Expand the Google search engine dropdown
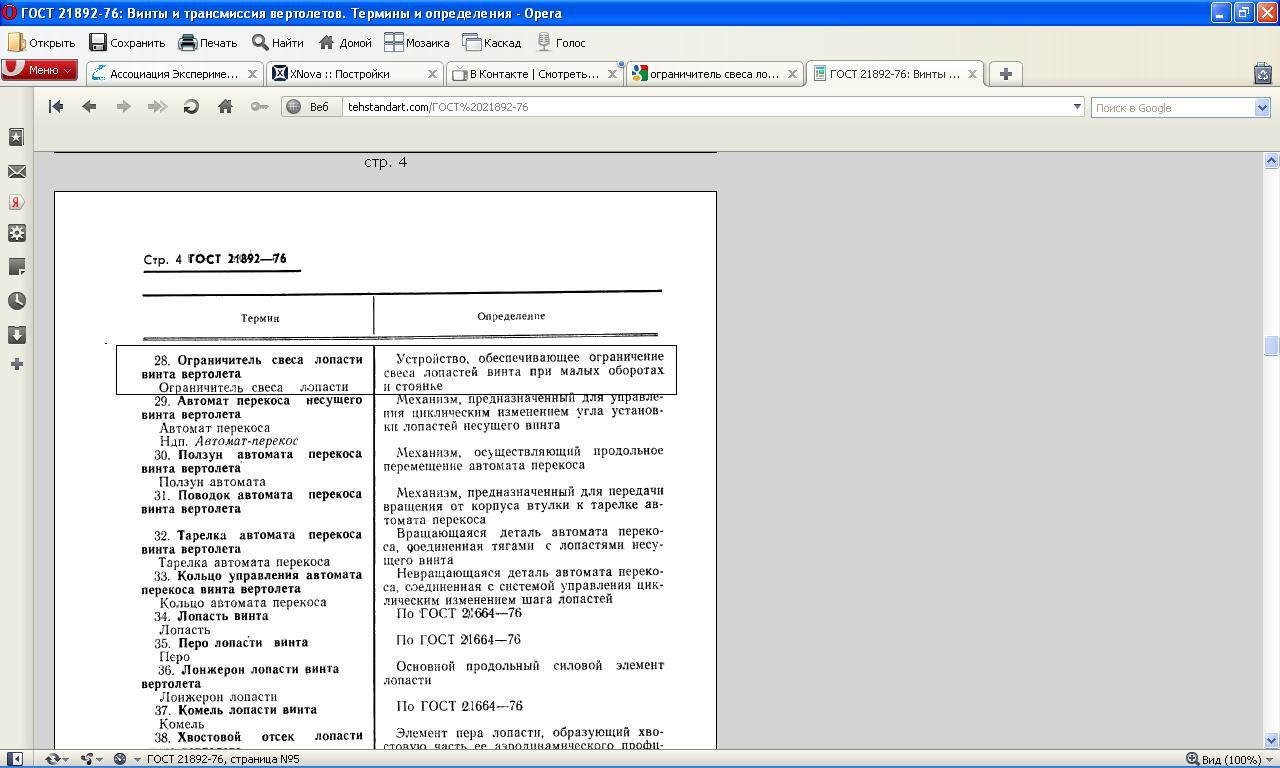1280x768 pixels. point(1261,108)
